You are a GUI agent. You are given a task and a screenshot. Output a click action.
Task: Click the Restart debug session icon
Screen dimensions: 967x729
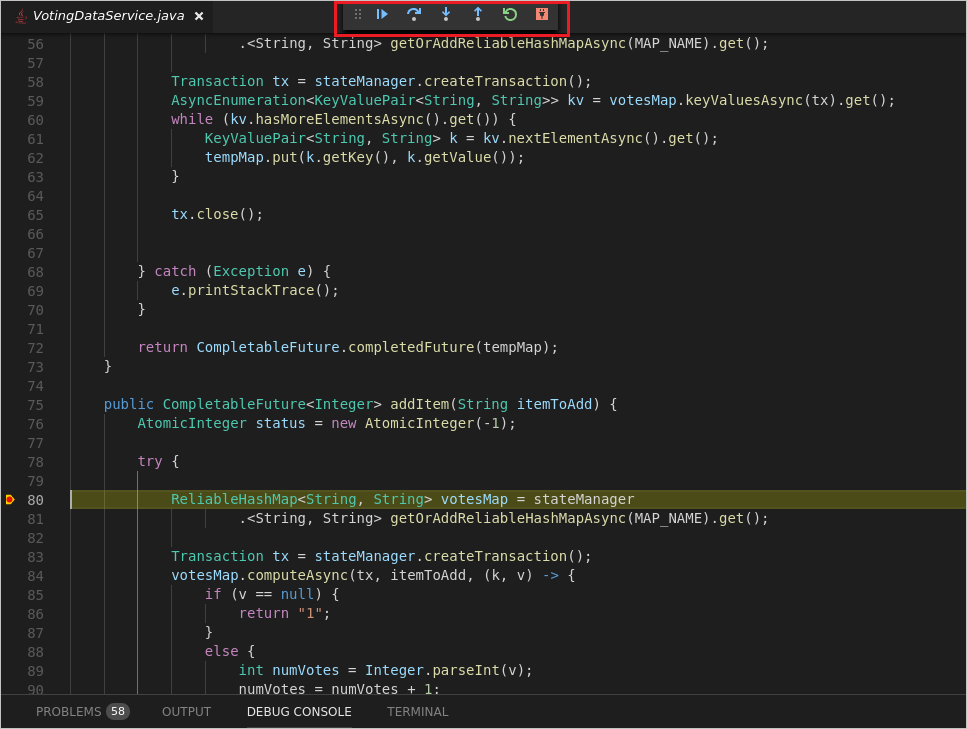tap(509, 14)
